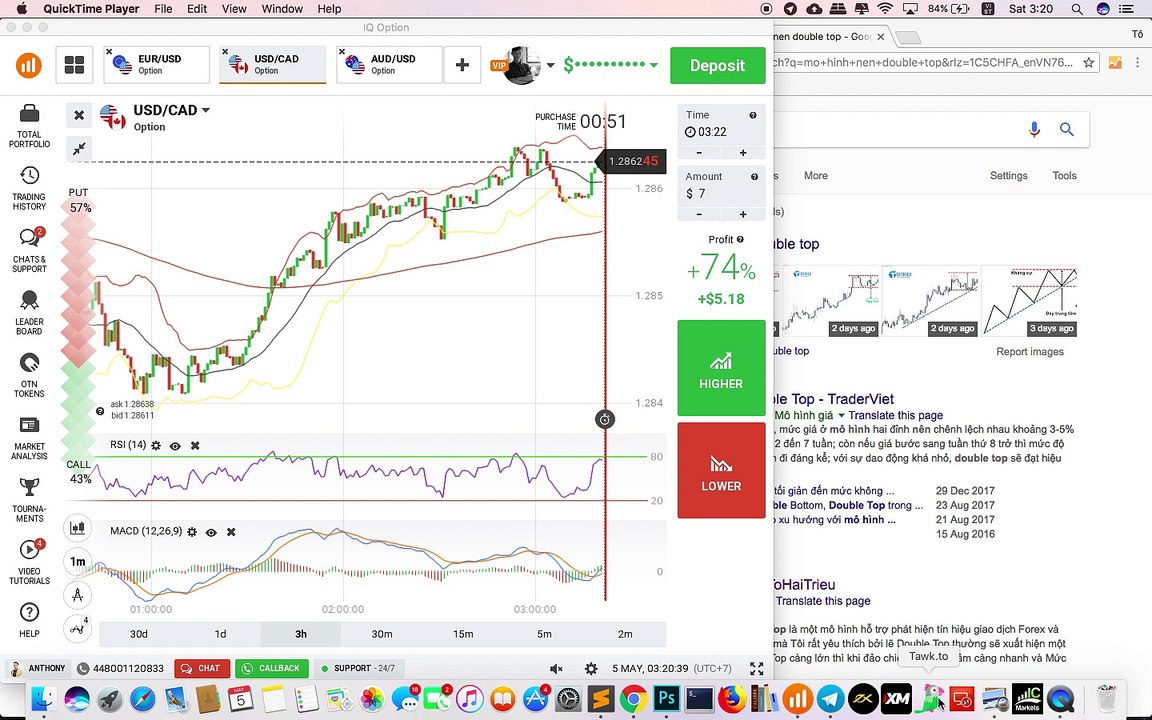Switch to the EUR/USD asset tab

(x=156, y=65)
